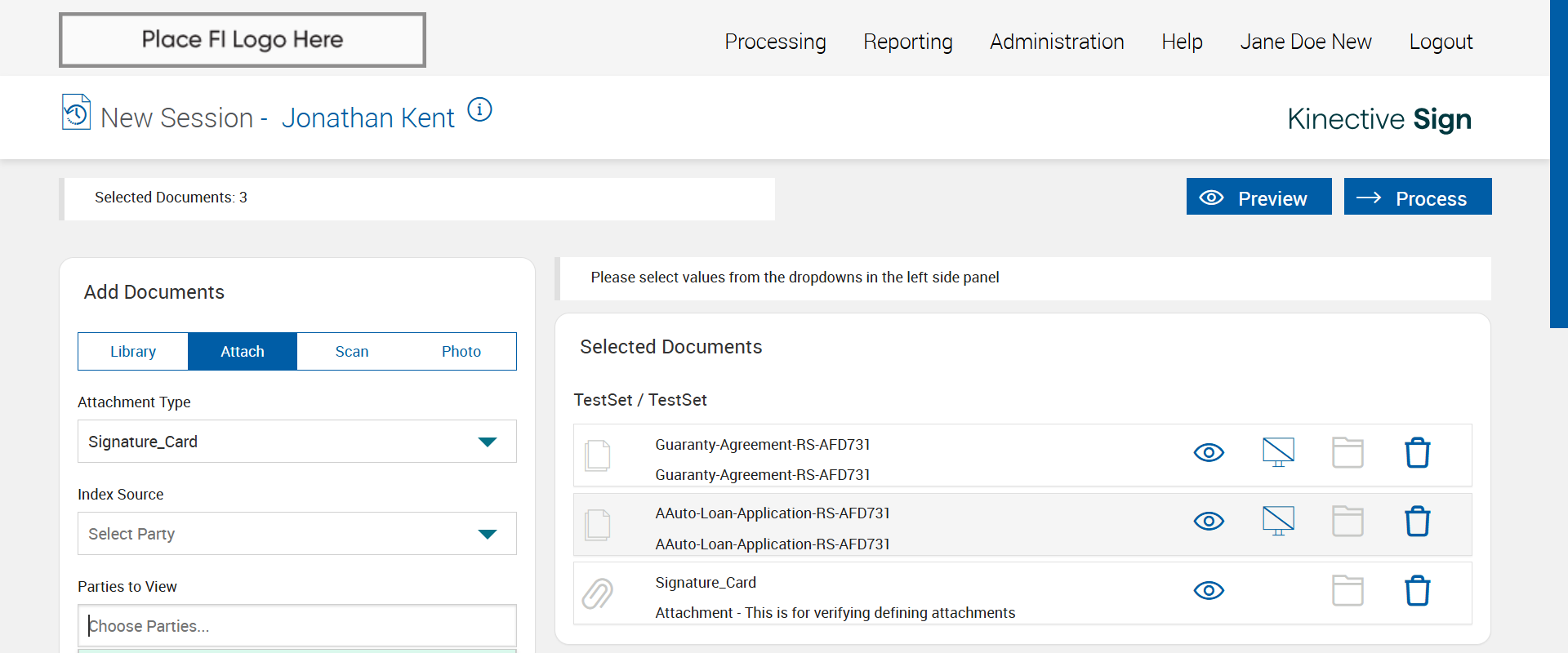Select the Scan tab
This screenshot has width=1568, height=653.
point(352,352)
